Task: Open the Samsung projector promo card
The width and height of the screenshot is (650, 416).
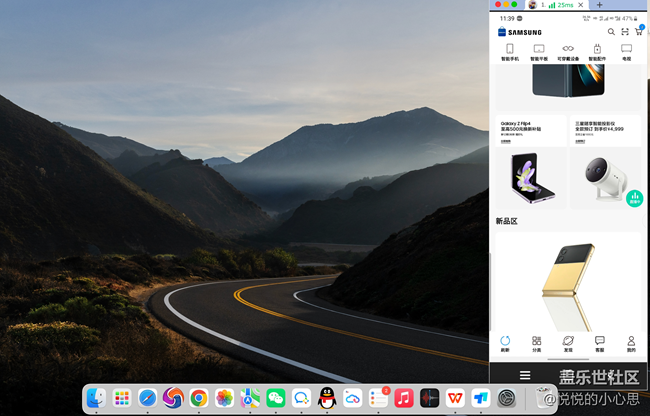Action: (x=605, y=163)
